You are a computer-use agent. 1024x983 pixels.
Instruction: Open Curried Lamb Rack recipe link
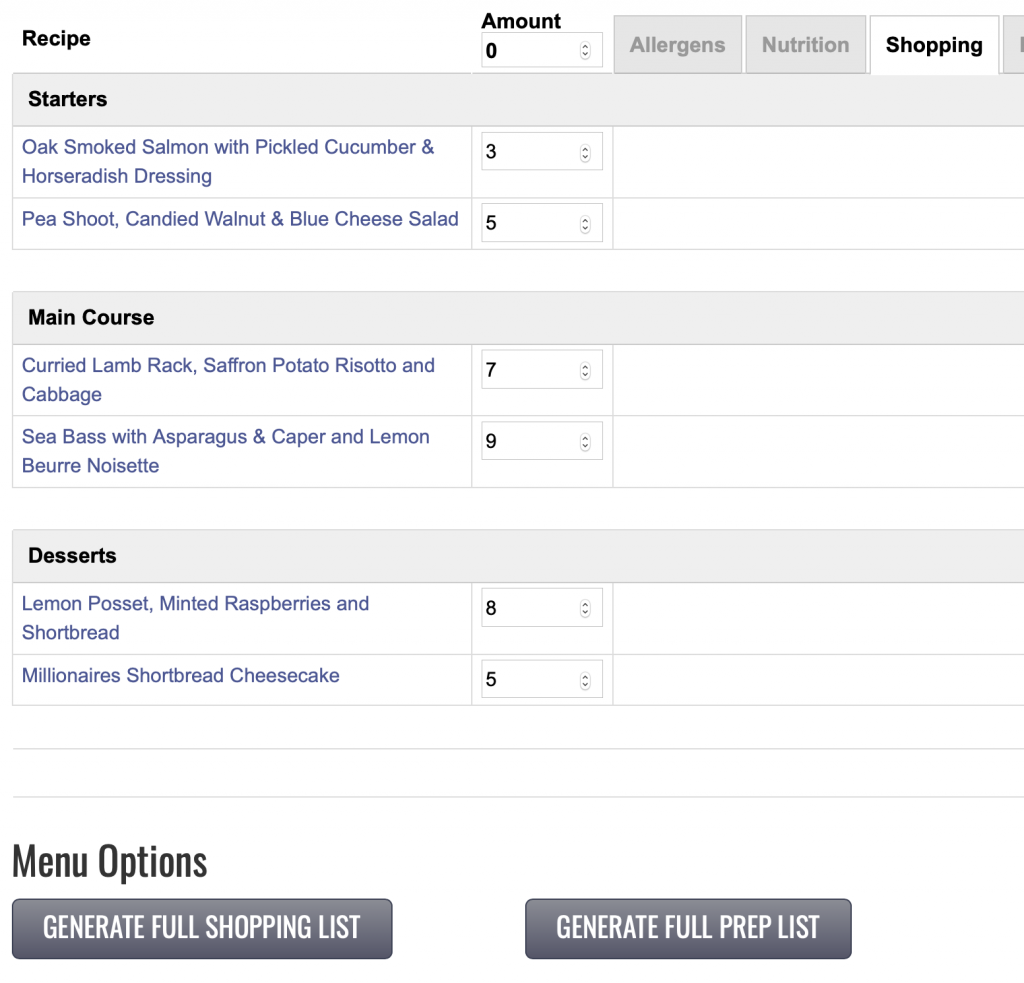tap(229, 379)
